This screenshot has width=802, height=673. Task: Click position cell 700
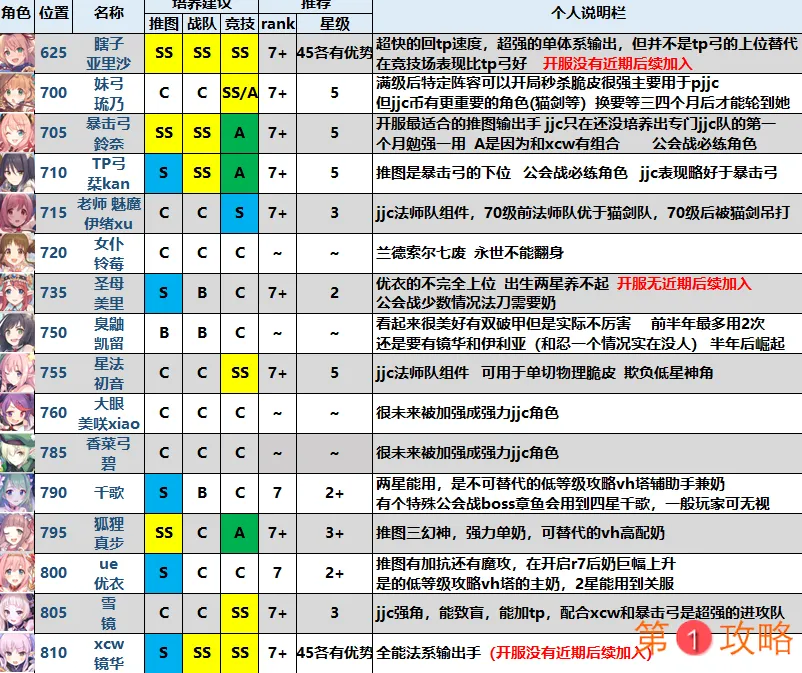click(x=54, y=93)
